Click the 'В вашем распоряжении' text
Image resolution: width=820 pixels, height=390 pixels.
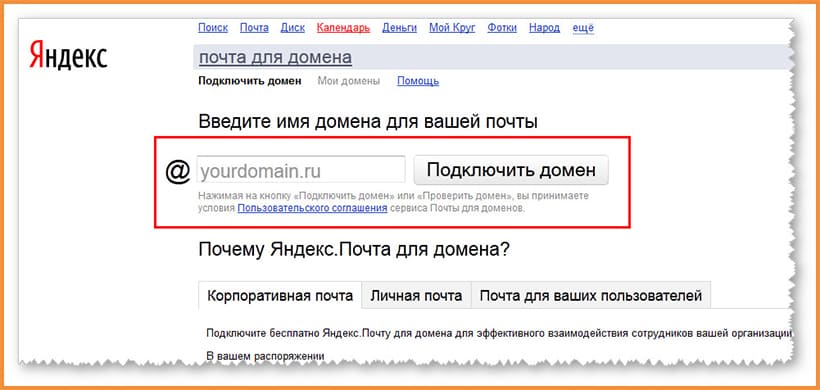pos(265,356)
